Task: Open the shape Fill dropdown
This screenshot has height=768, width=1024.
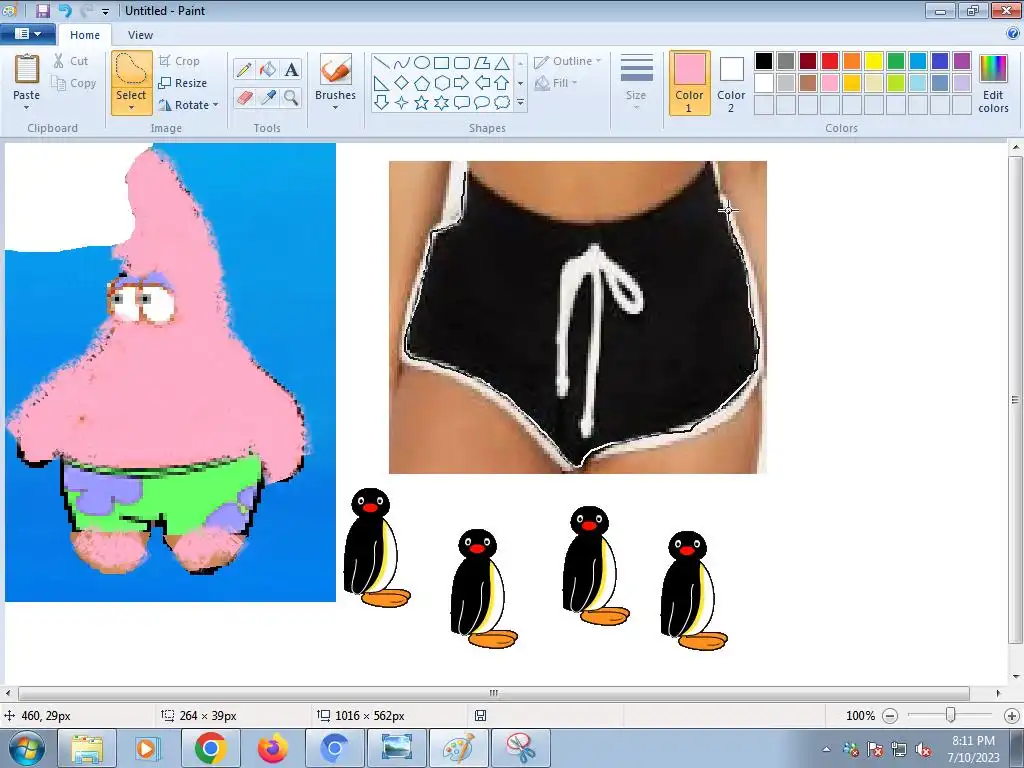Action: tap(556, 83)
